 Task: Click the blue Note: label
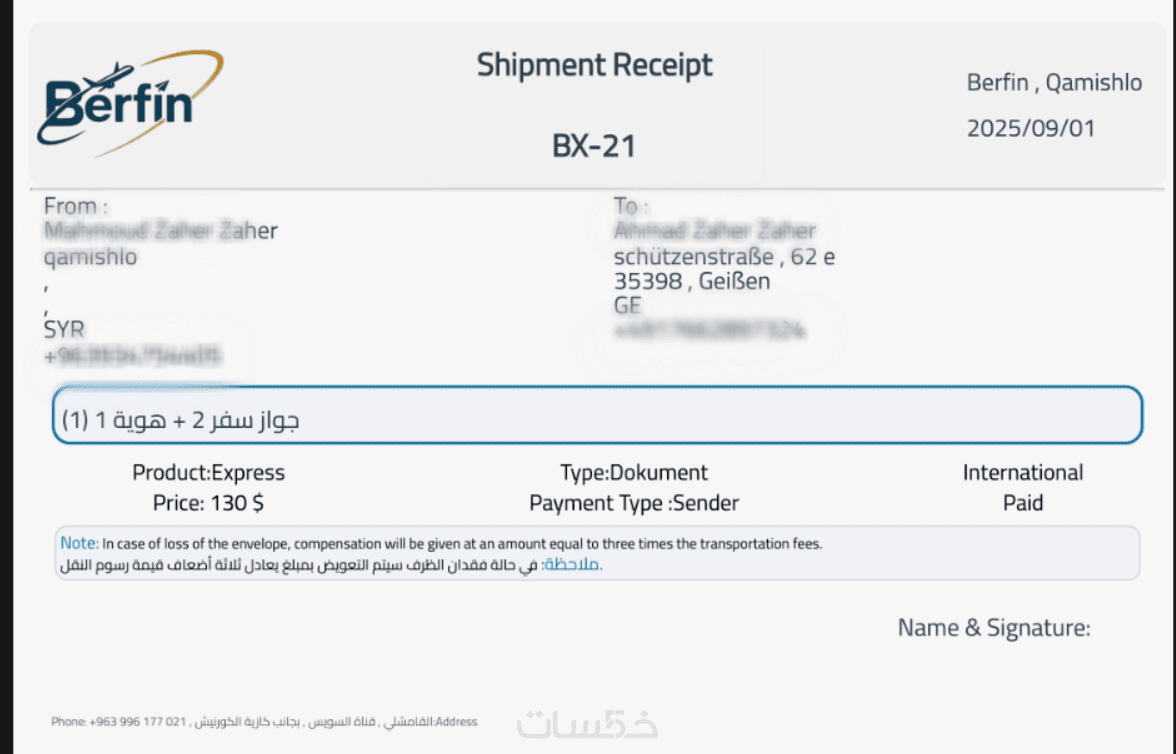tap(79, 543)
